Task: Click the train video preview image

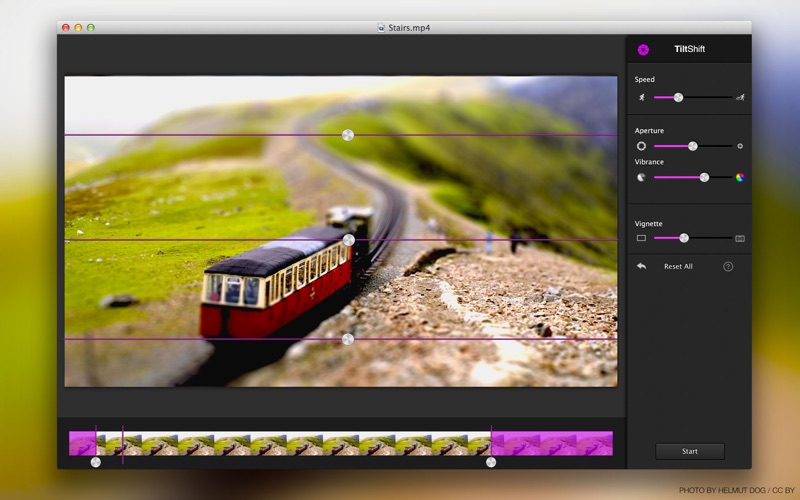Action: (x=341, y=231)
